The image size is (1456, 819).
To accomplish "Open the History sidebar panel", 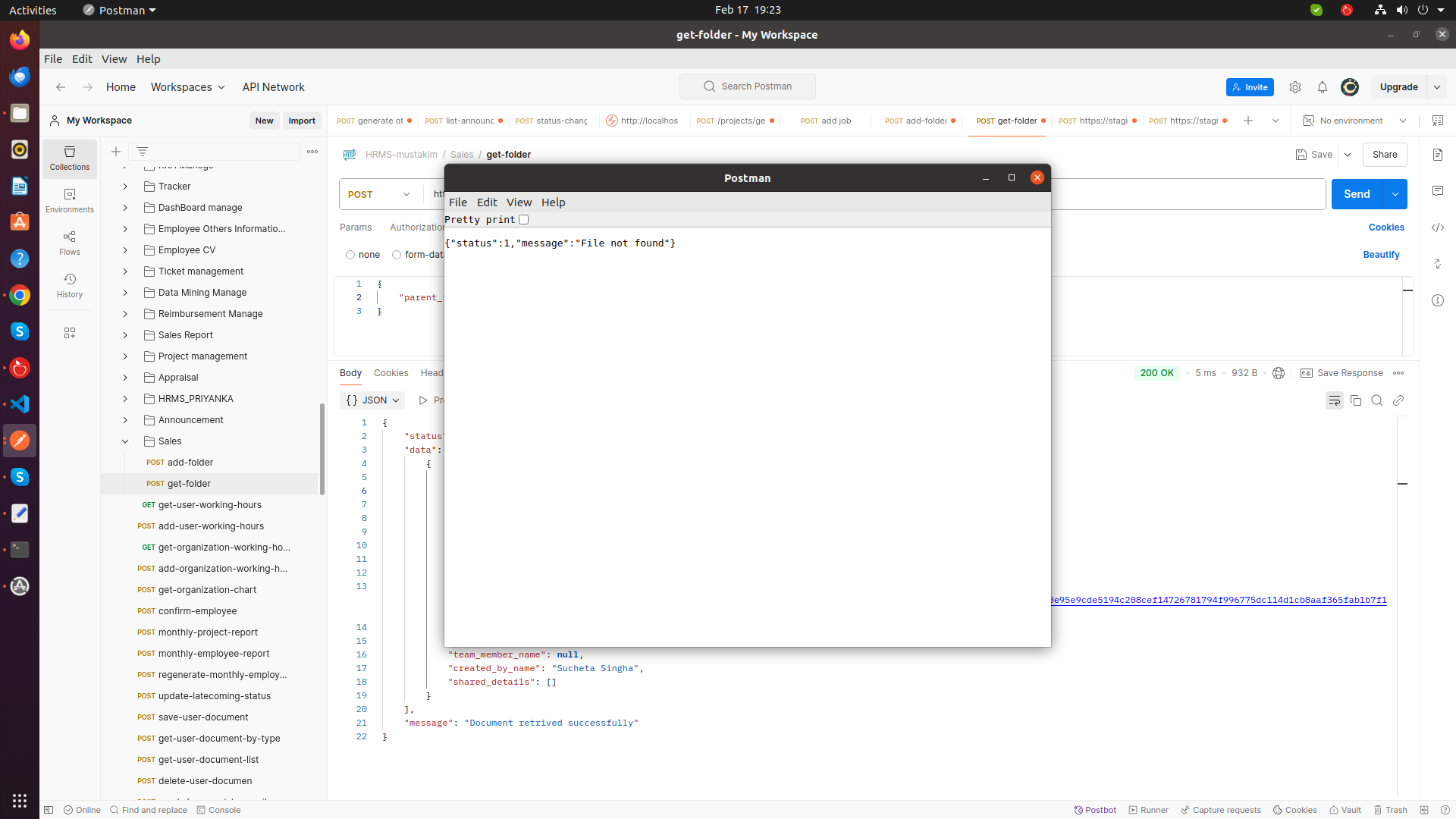I will 70,286.
